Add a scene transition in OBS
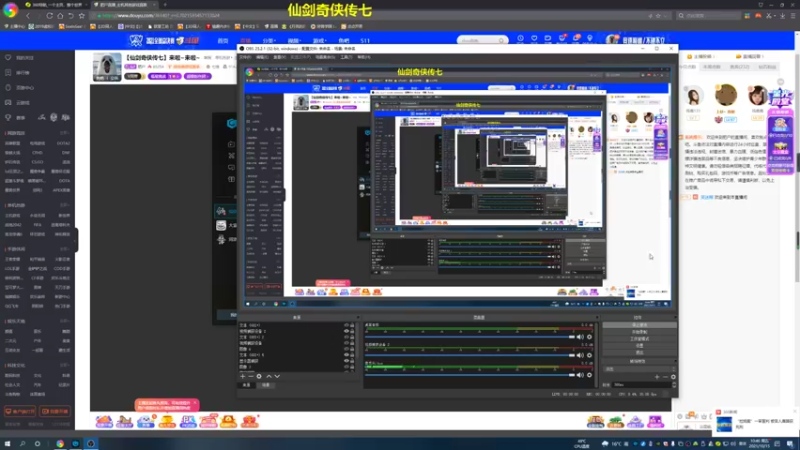The image size is (800, 450). point(657,377)
